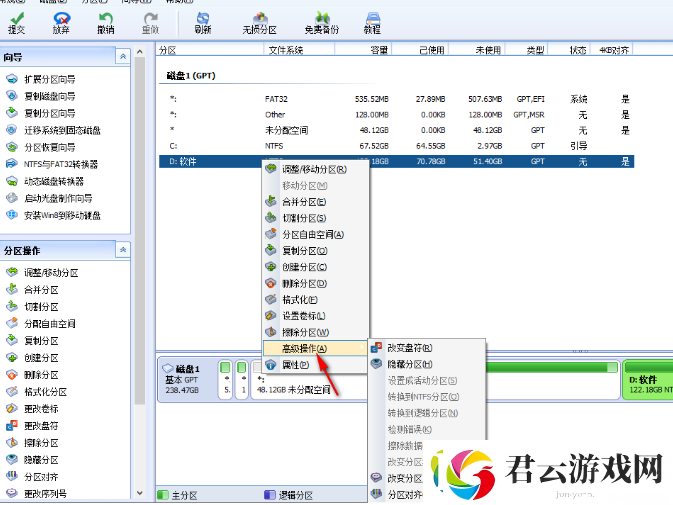Viewport: 673px width, 505px height.
Task: Choose 属性(P) from context menu
Action: click(315, 365)
